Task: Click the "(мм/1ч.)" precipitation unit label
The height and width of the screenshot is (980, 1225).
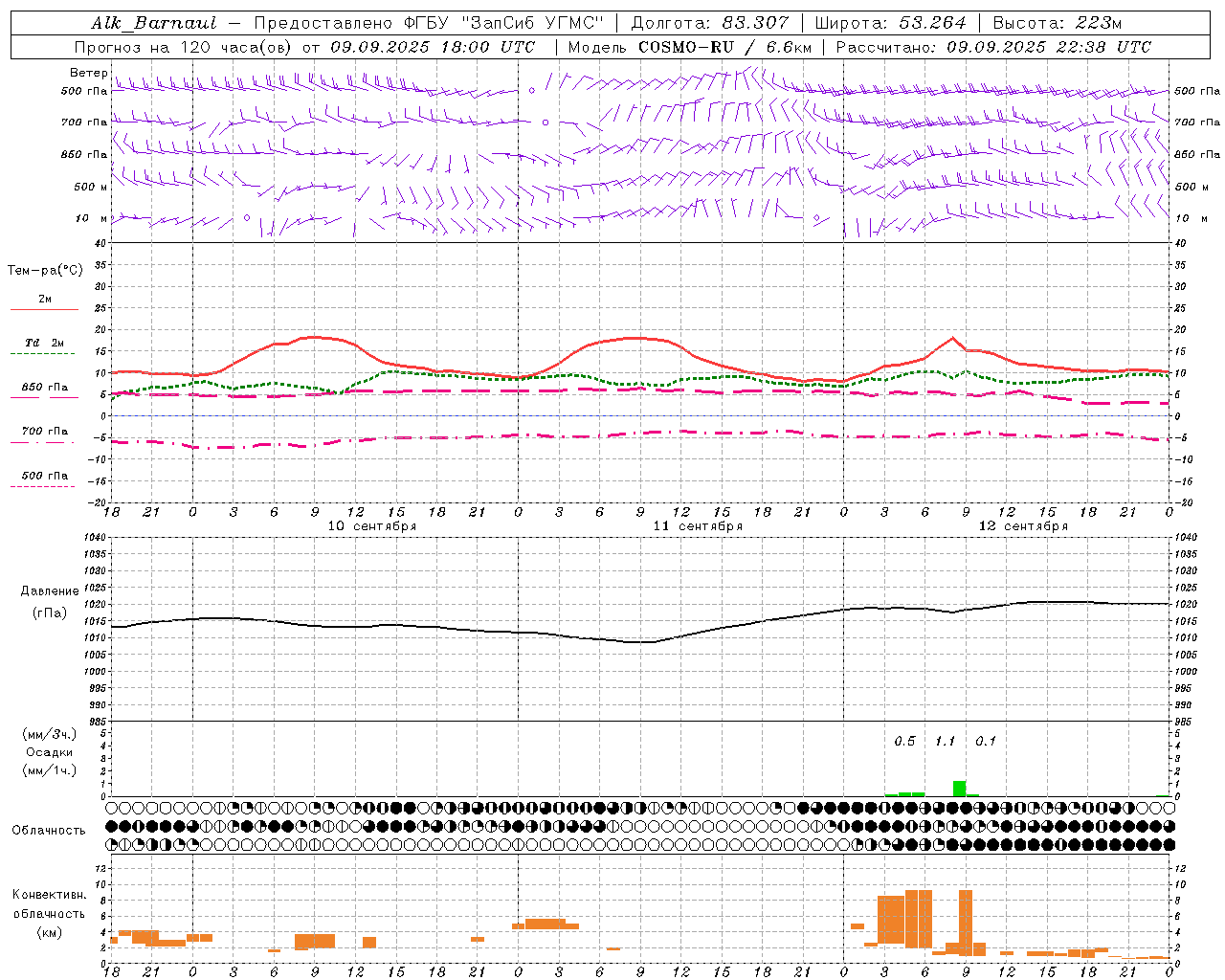Action: (49, 770)
